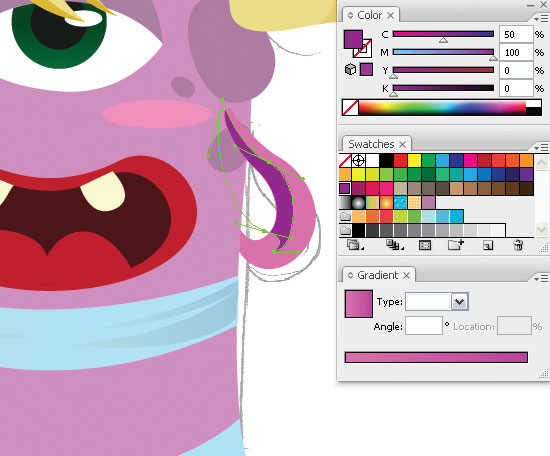Minimize the panel dock

click(x=530, y=5)
